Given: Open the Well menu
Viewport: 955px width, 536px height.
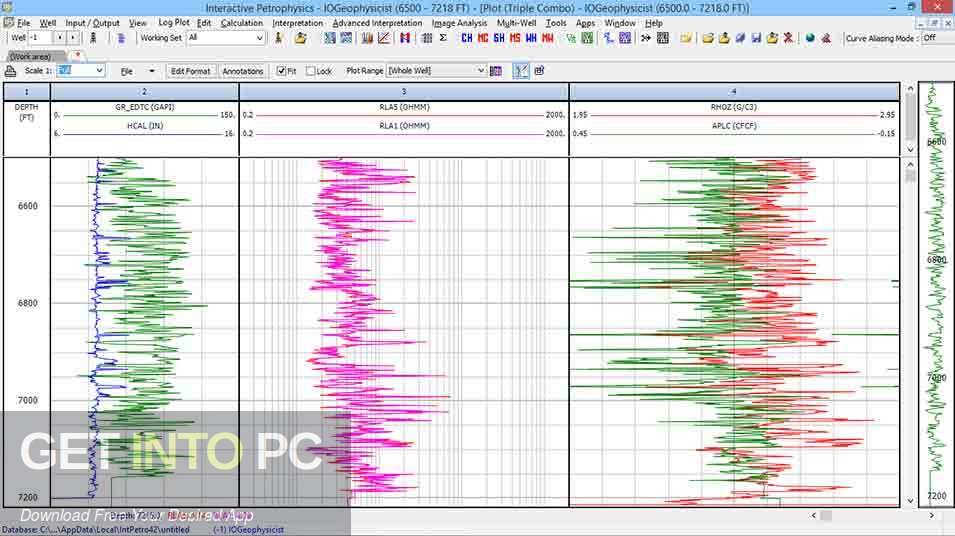Looking at the screenshot, I should [x=48, y=23].
